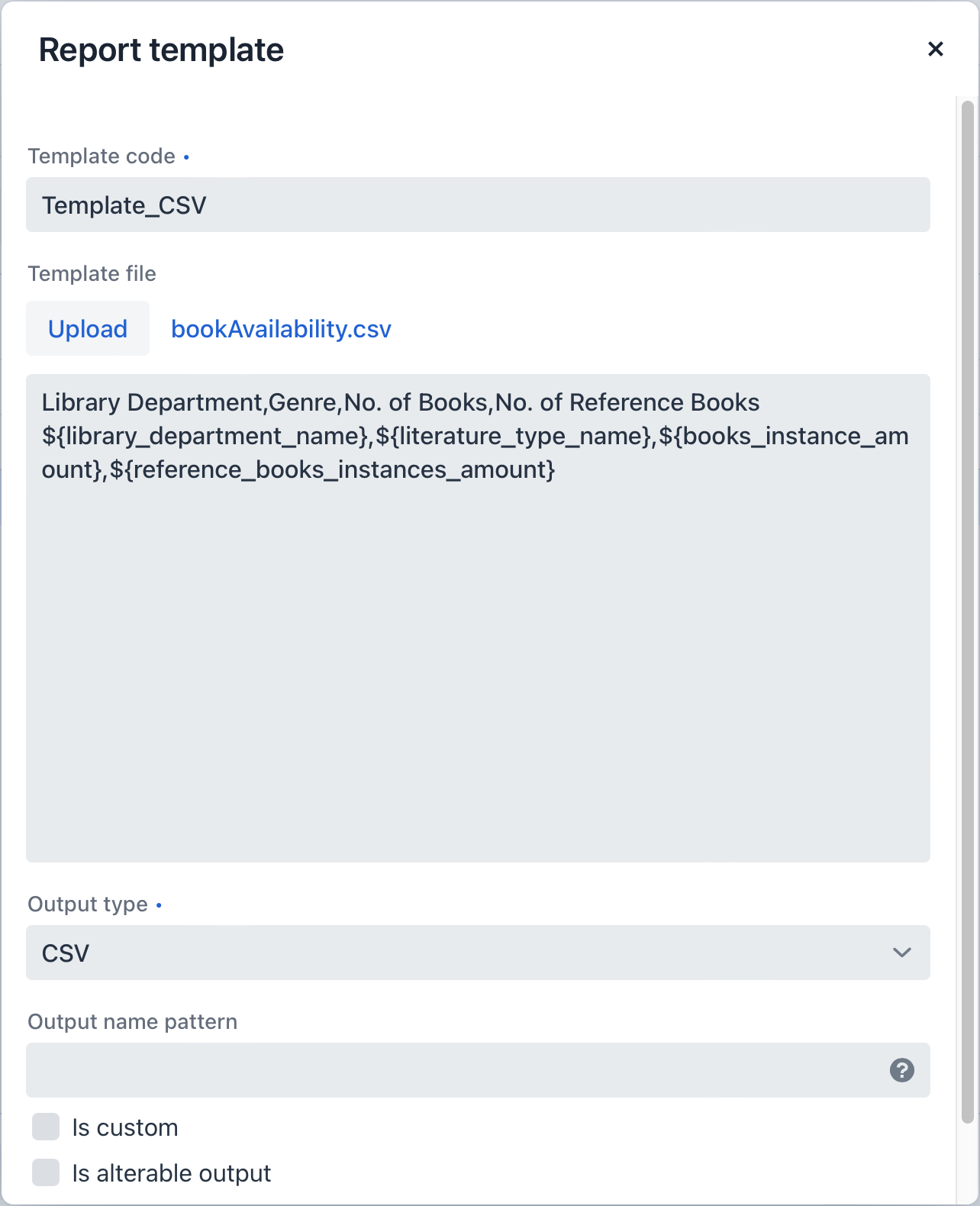The image size is (980, 1206).
Task: Click the X in the top right corner
Action: 936,49
